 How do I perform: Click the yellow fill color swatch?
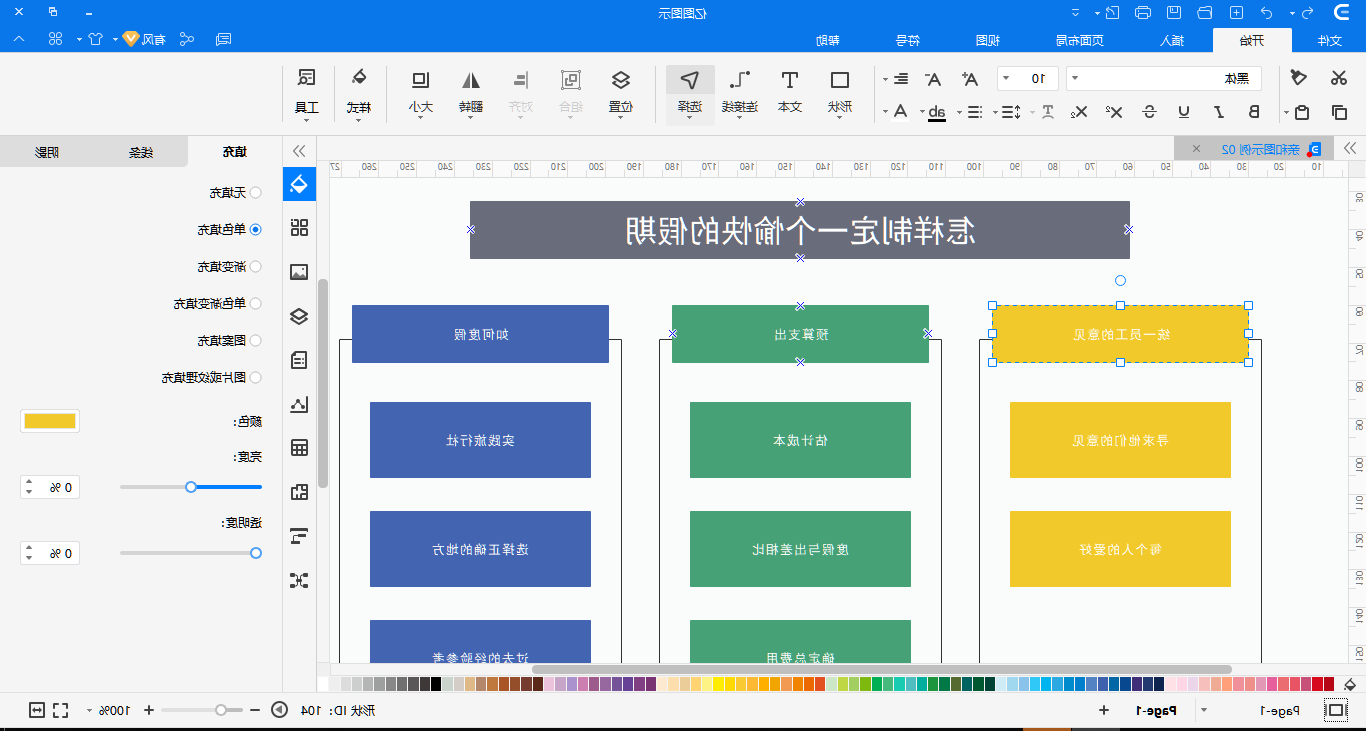click(50, 421)
